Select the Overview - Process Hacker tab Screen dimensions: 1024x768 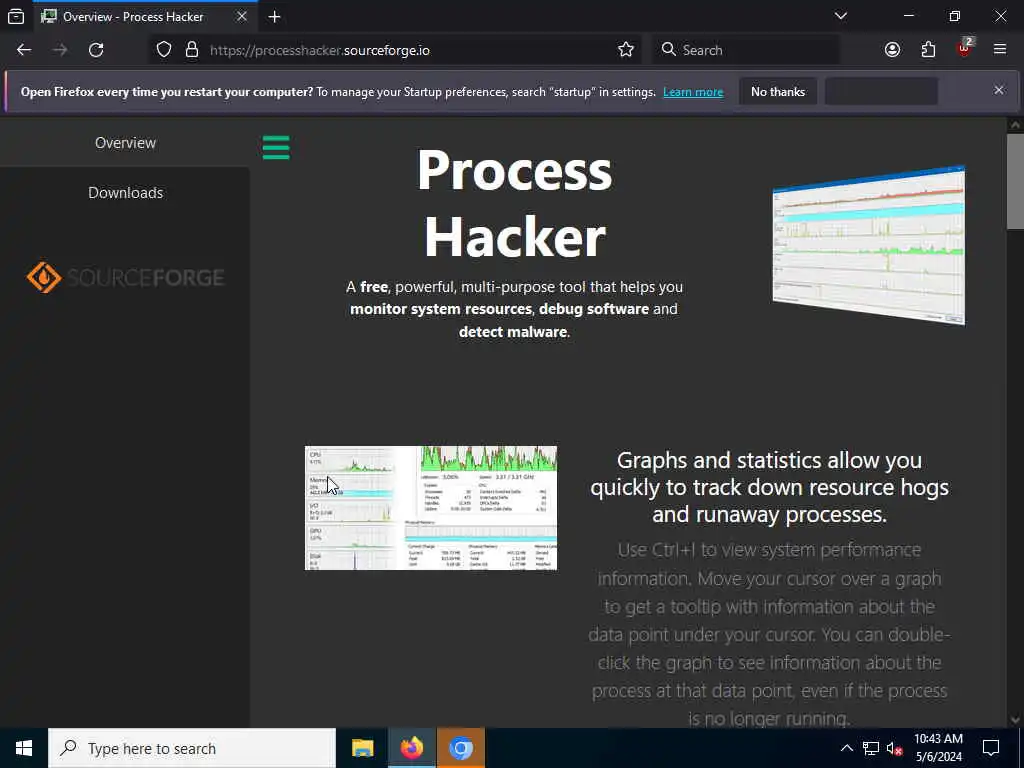coord(144,17)
